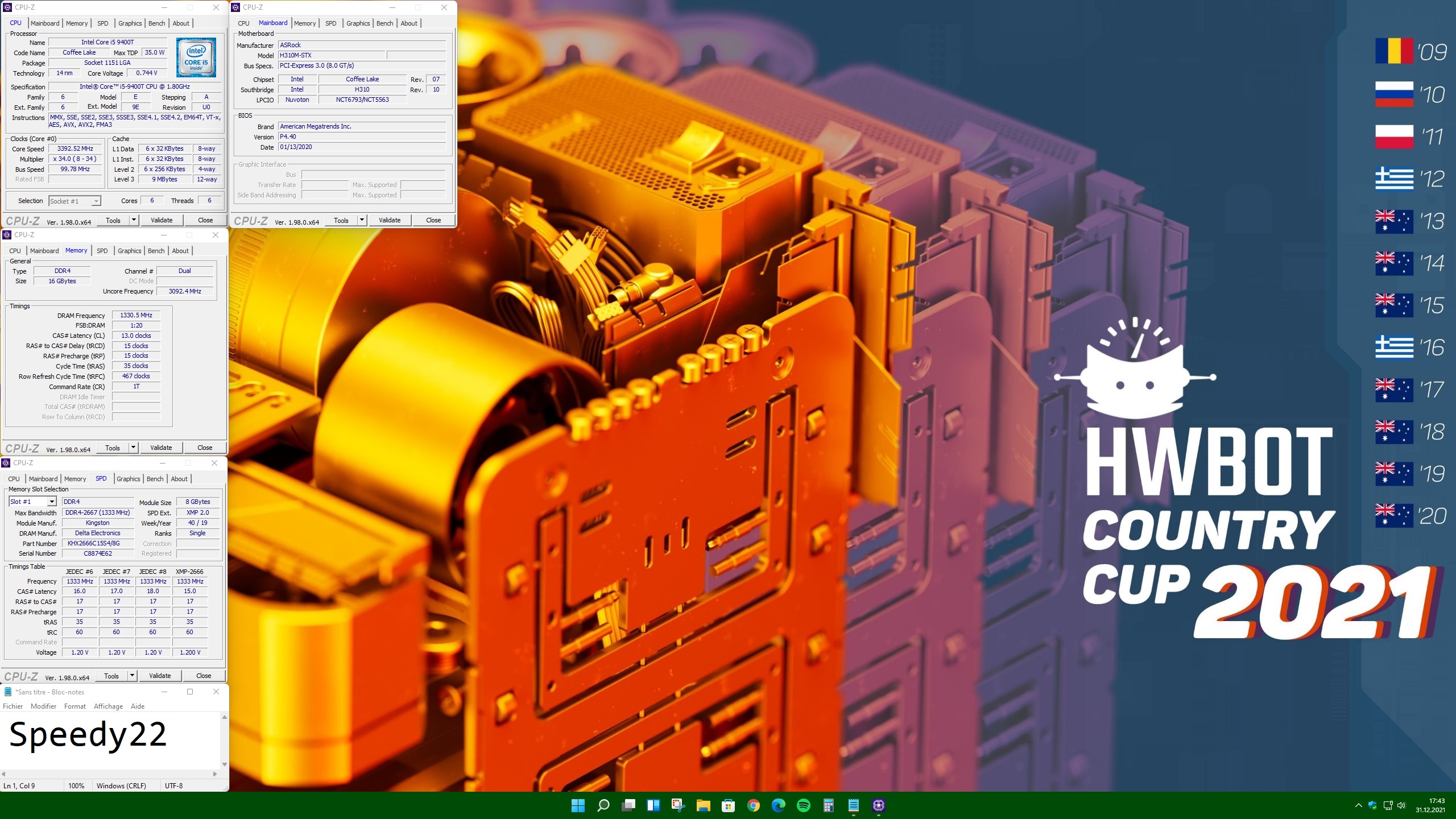Open Spotify from the taskbar
1456x819 pixels.
pos(803,805)
